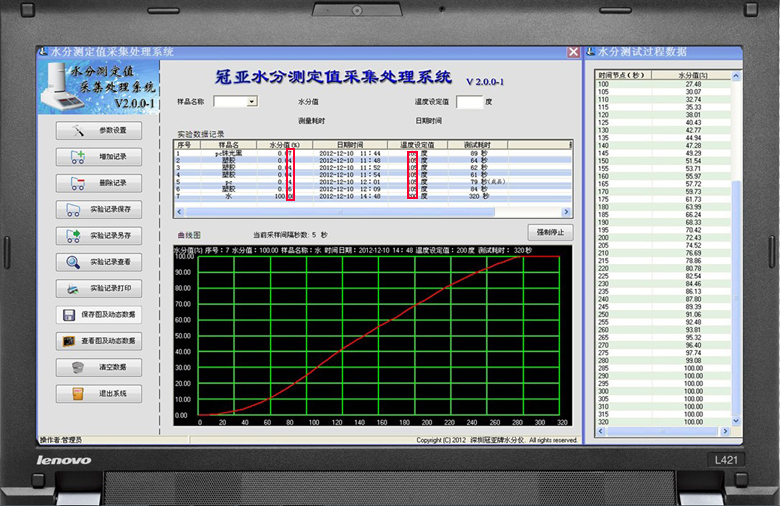Click the 样品名 column header

tap(228, 145)
